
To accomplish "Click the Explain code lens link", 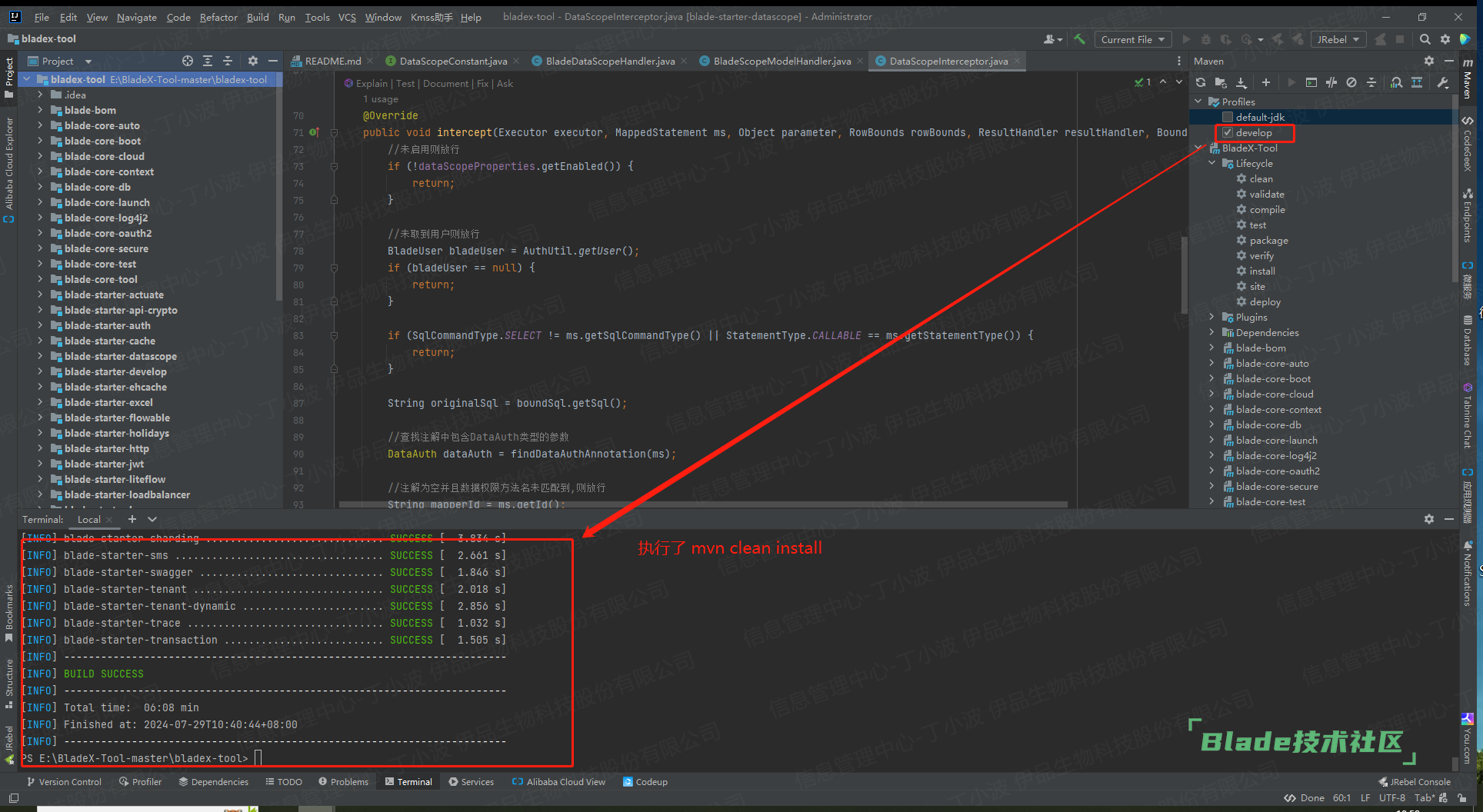I will click(372, 83).
